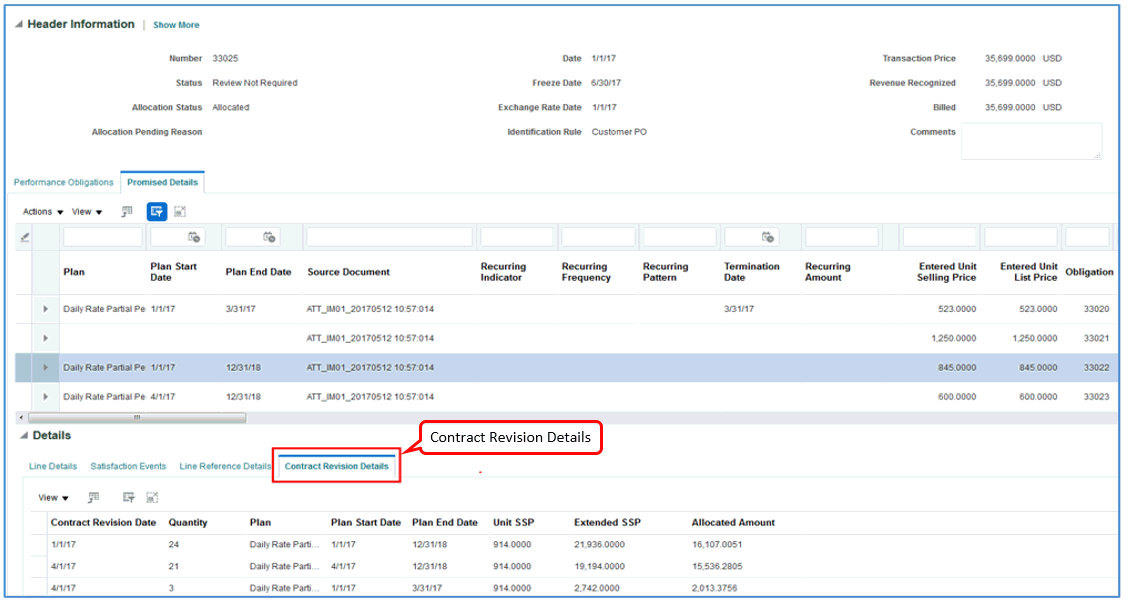Open the Satisfaction Events tab
This screenshot has width=1127, height=602.
coord(128,466)
